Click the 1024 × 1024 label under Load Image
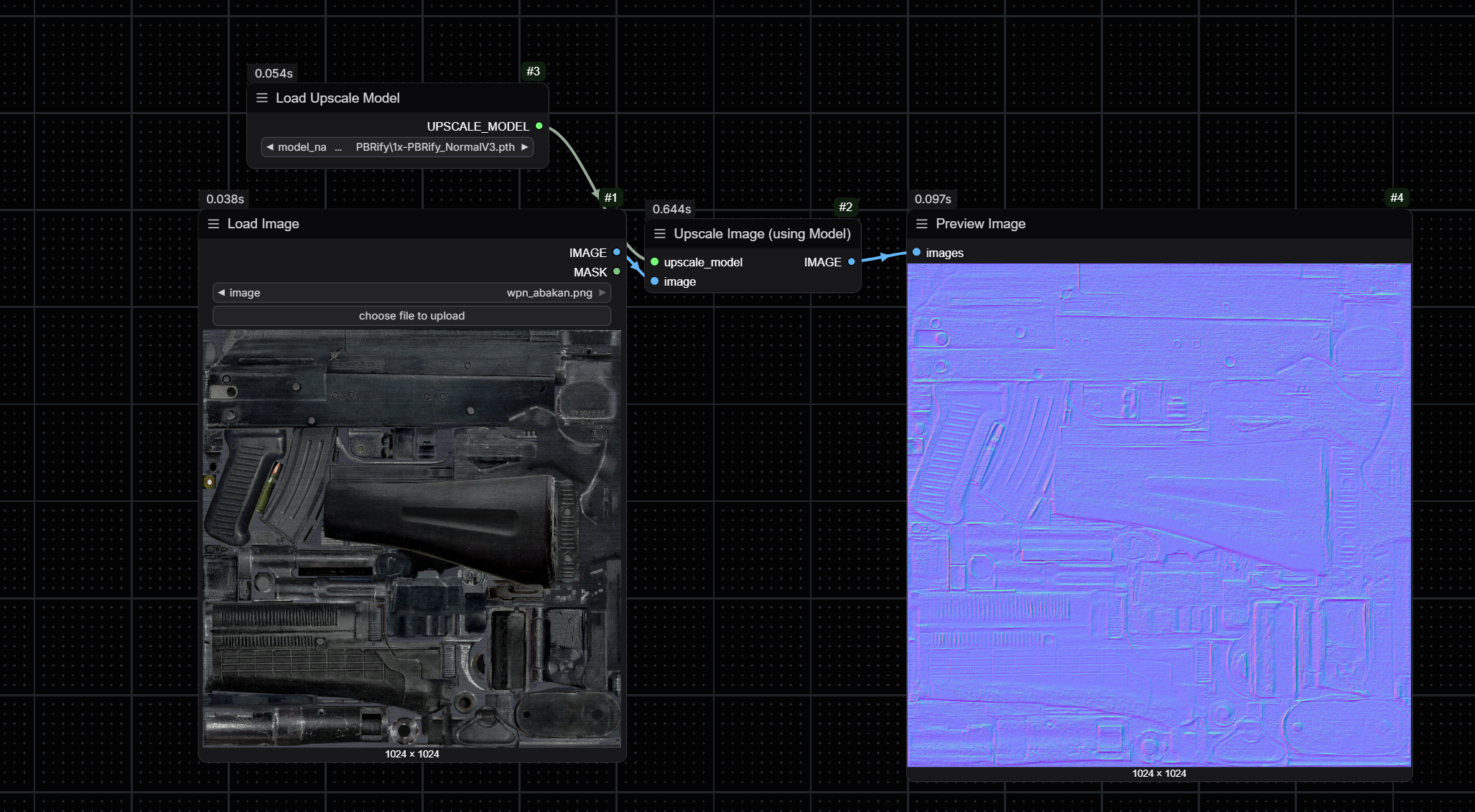 [412, 754]
